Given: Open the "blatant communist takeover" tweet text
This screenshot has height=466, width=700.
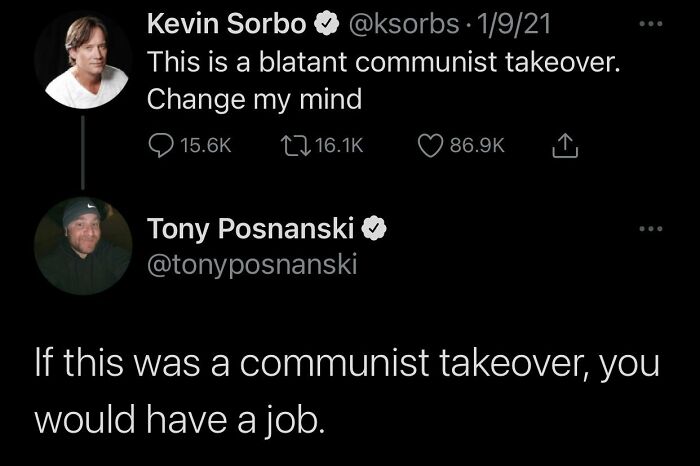Looking at the screenshot, I should coord(384,62).
